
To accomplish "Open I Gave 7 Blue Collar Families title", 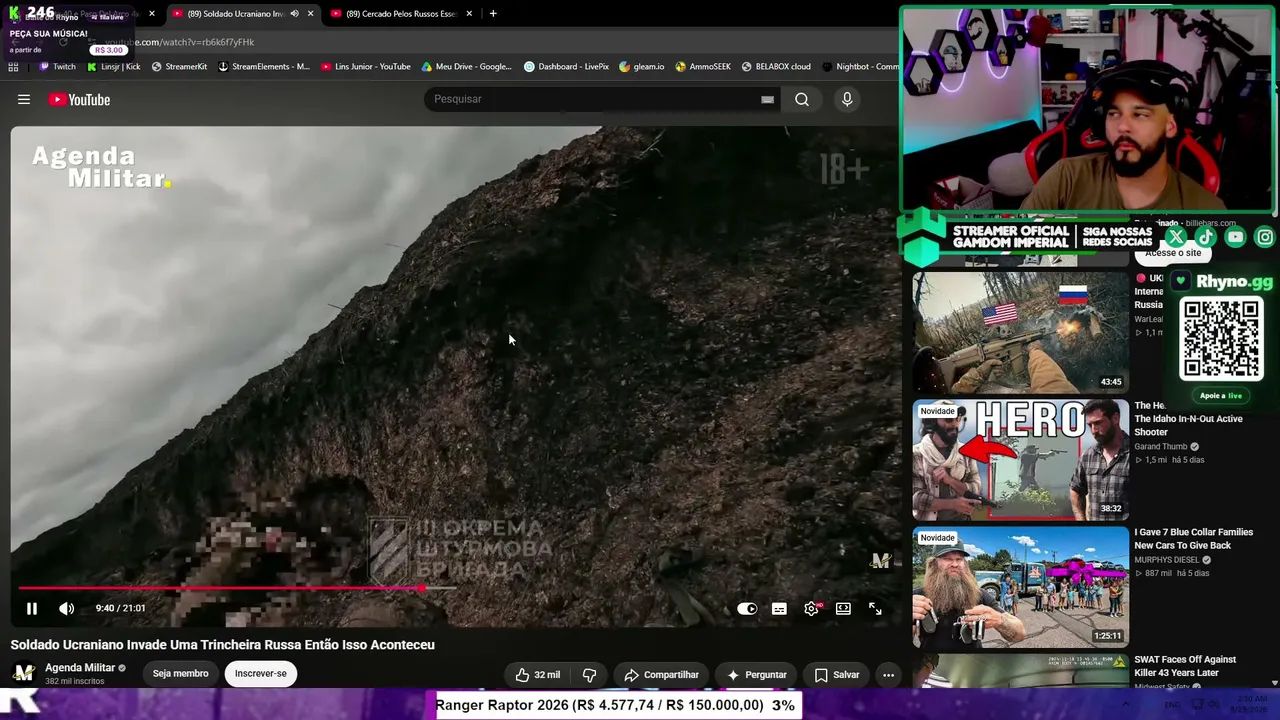I will click(1195, 539).
